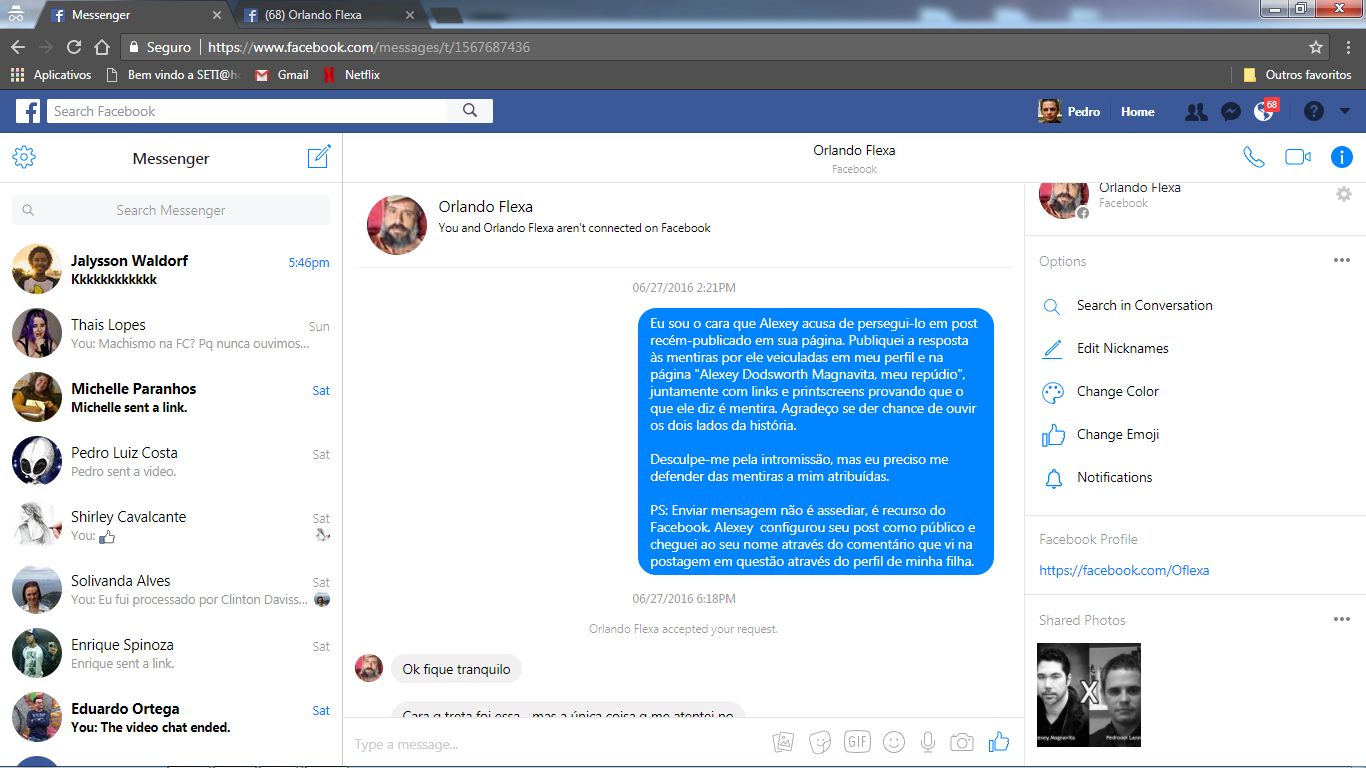Choose a sticker from the sticker icon
This screenshot has height=768, width=1366.
point(821,742)
